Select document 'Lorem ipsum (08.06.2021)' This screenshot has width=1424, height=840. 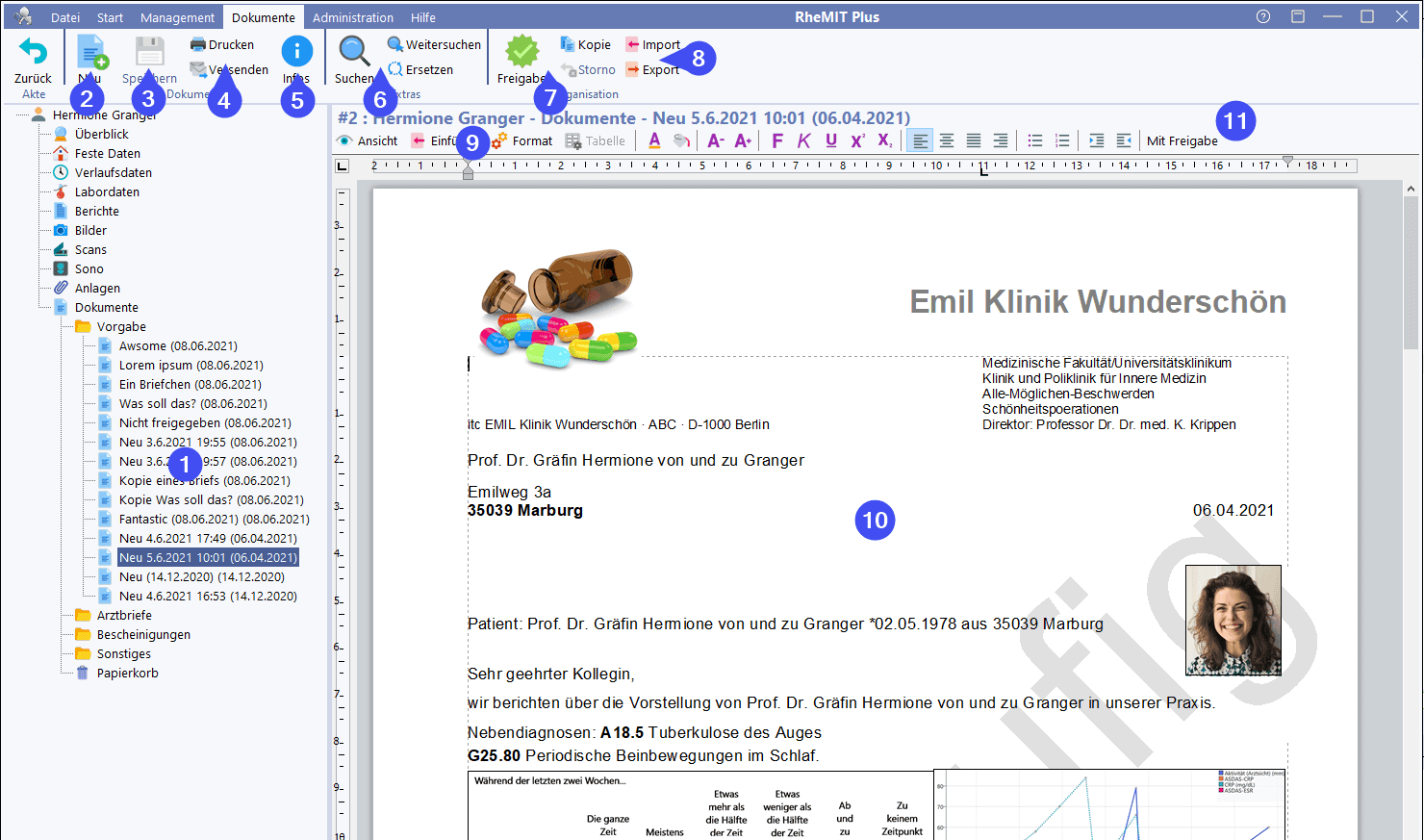tap(191, 366)
